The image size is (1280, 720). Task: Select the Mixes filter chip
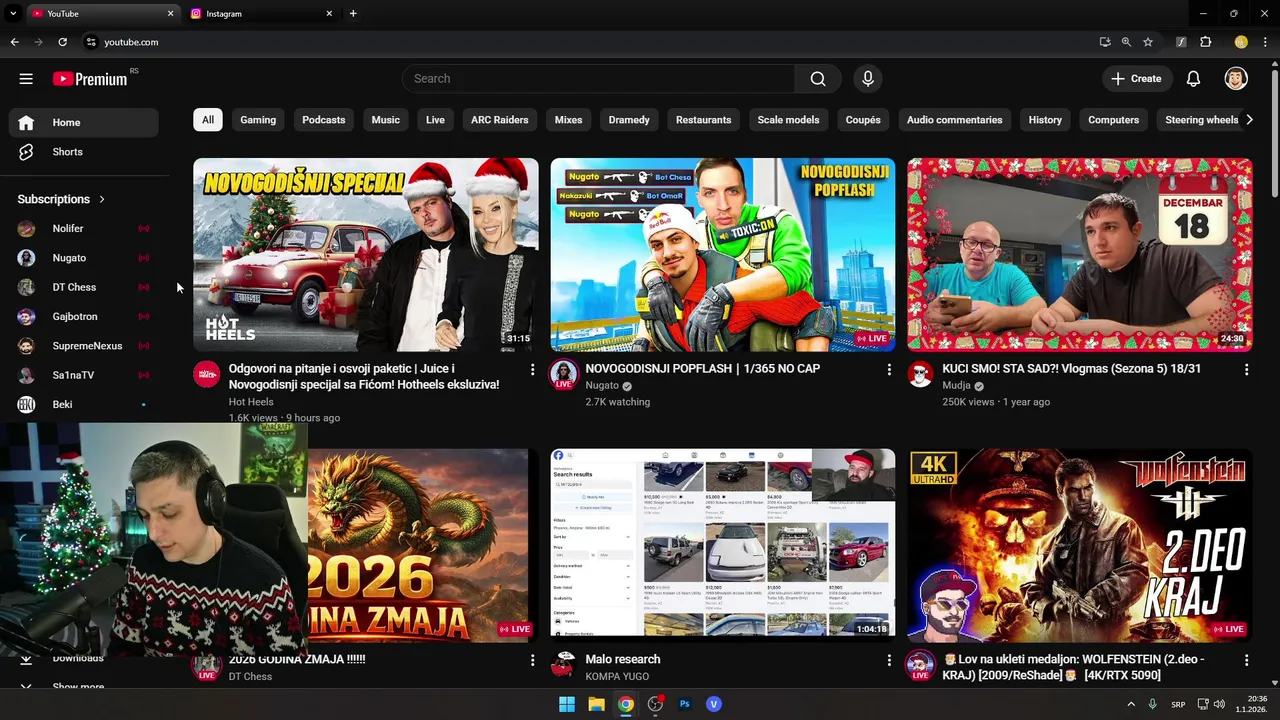point(569,120)
